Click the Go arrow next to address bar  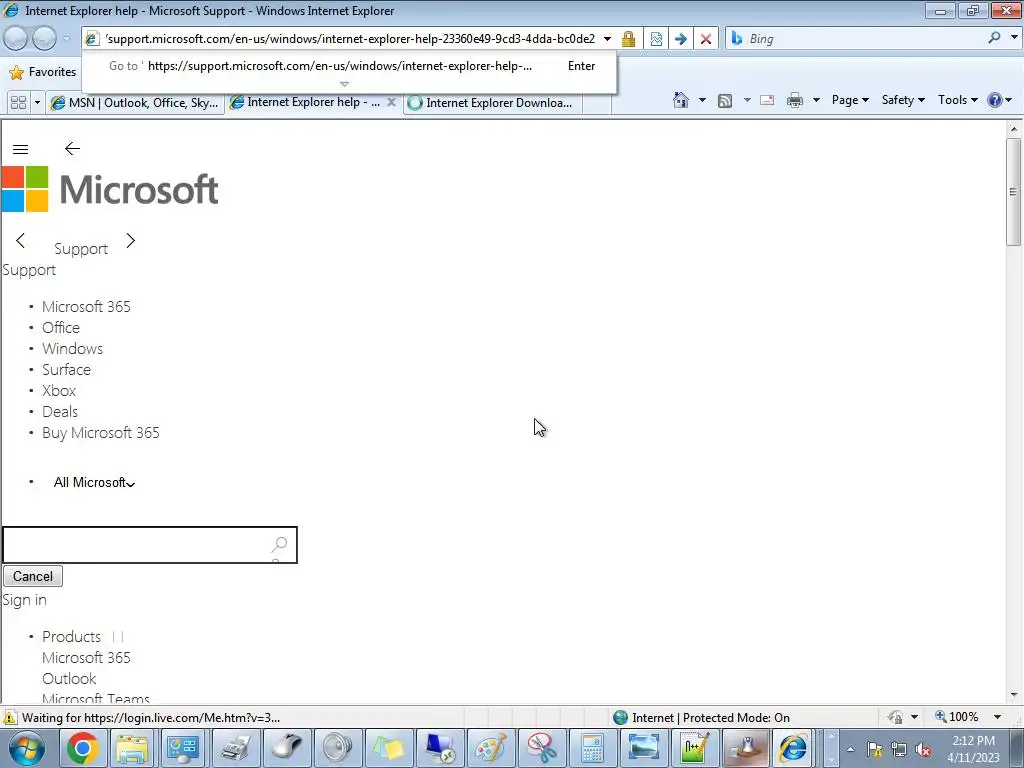[x=680, y=39]
